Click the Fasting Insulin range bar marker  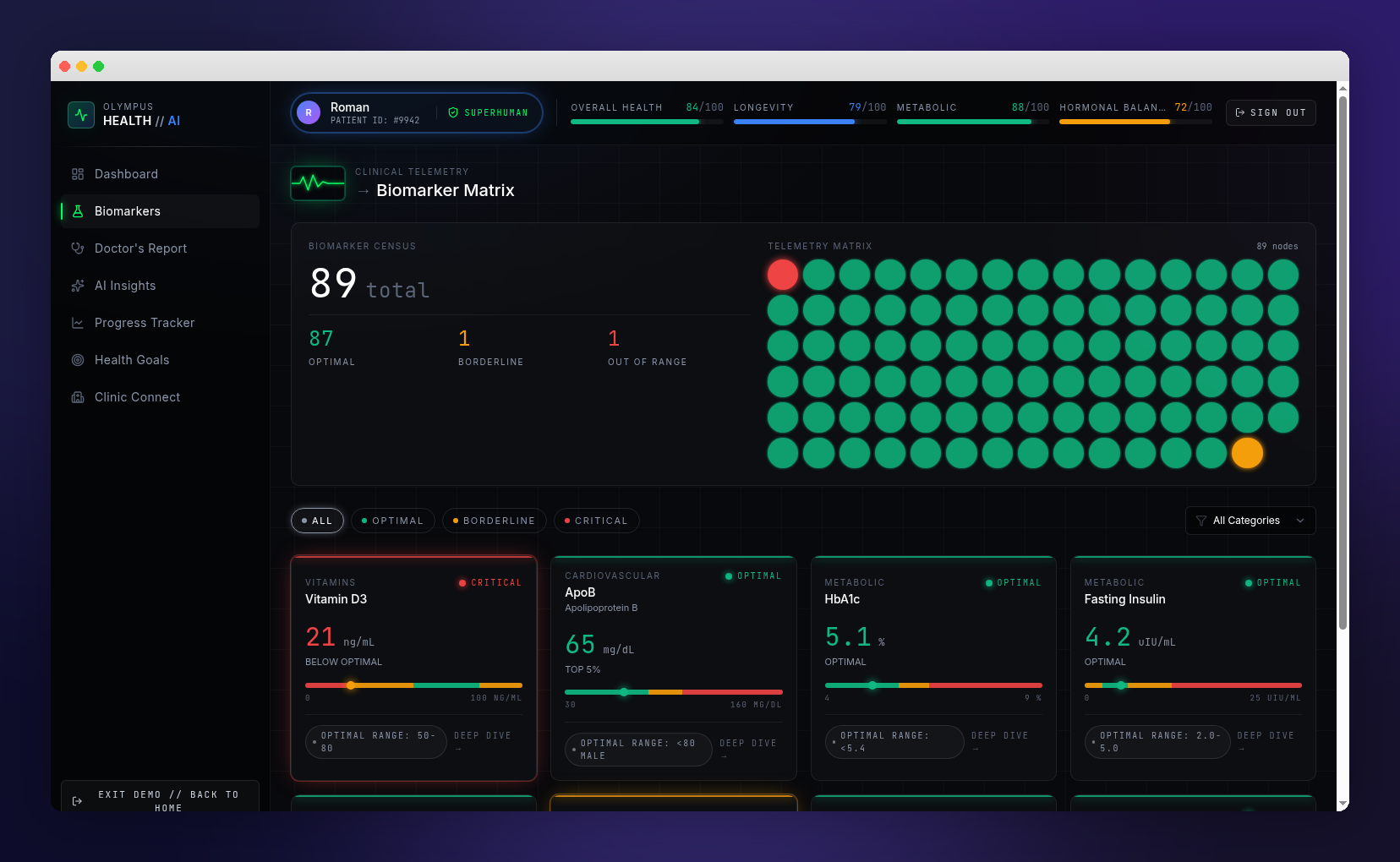coord(1121,685)
